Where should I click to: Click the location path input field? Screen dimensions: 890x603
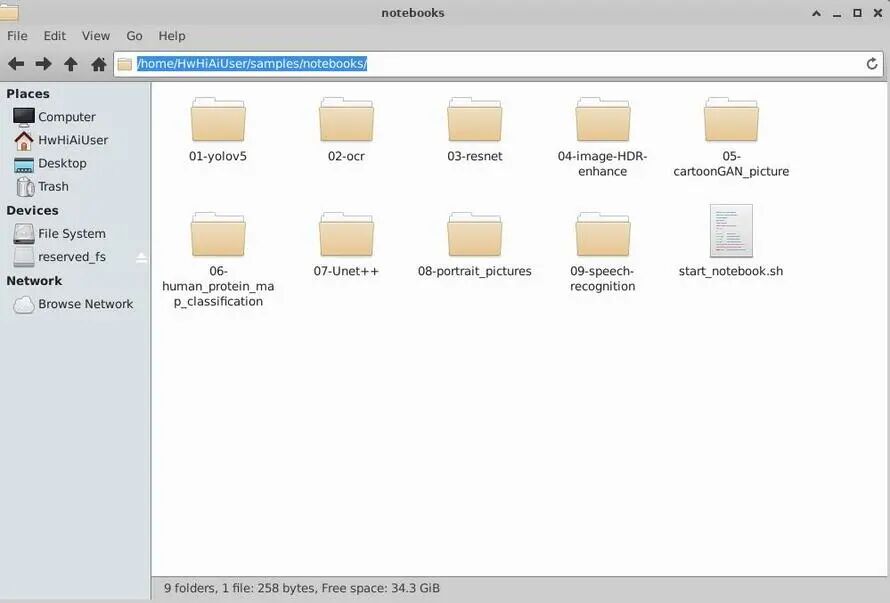coord(499,64)
